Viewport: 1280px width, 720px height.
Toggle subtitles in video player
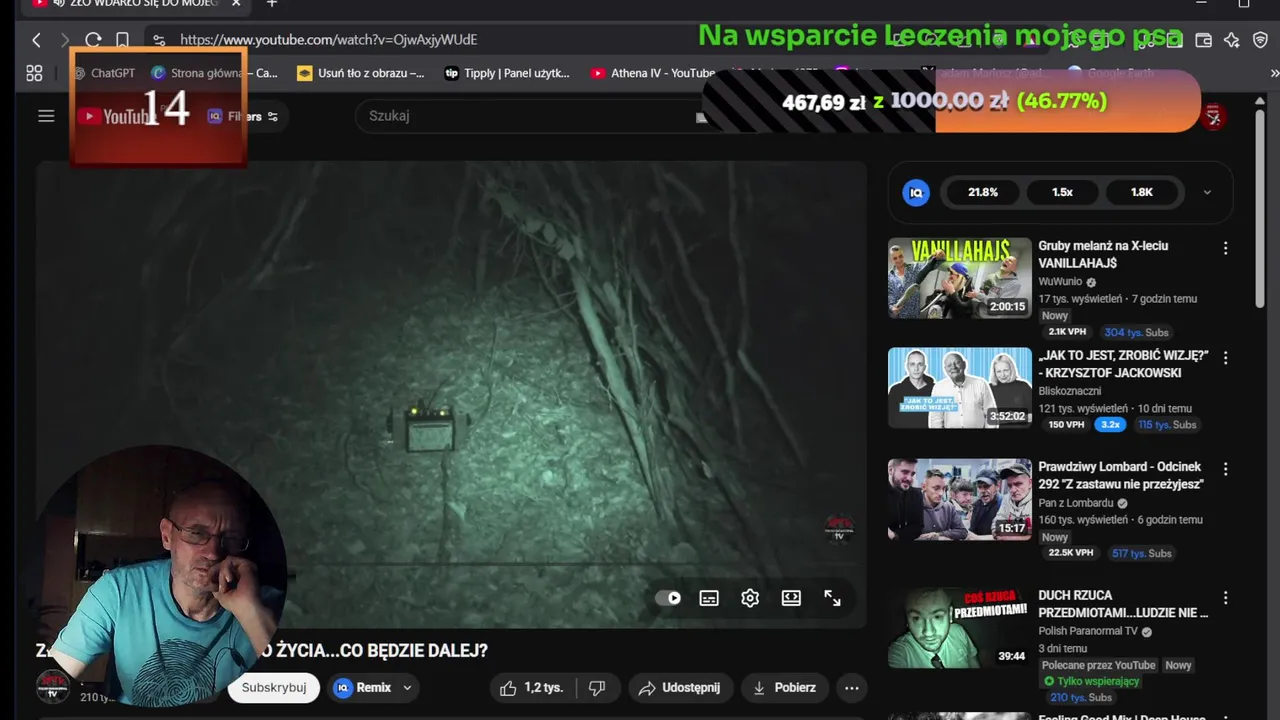[709, 598]
